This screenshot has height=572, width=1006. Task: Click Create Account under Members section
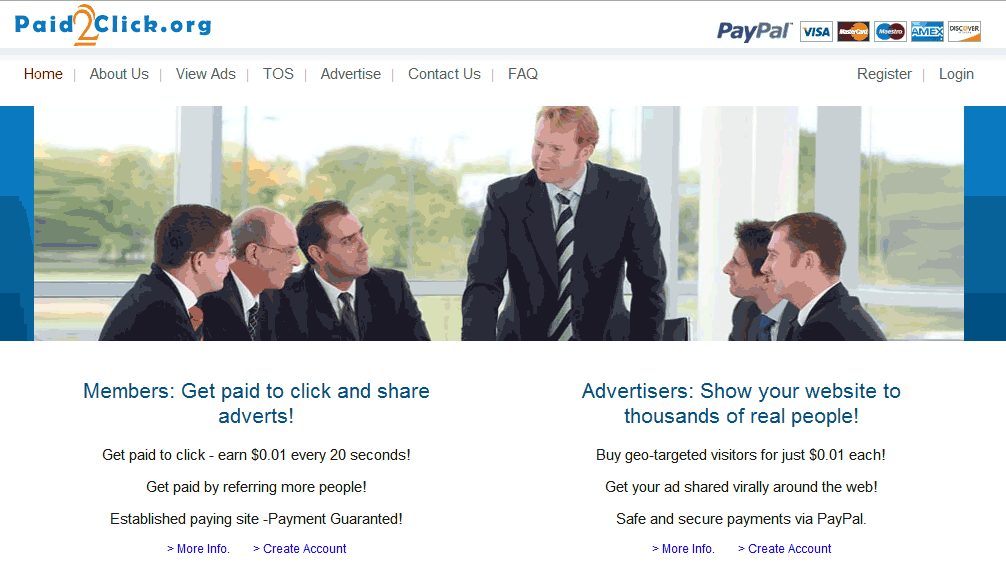coord(300,549)
